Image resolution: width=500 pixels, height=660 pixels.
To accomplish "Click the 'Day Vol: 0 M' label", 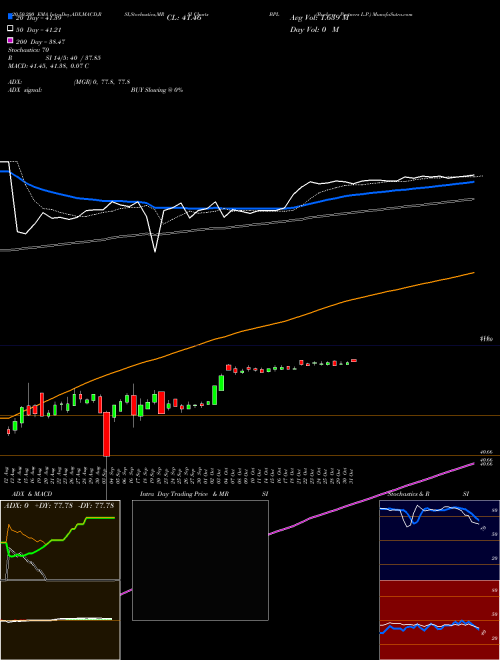I will (314, 30).
